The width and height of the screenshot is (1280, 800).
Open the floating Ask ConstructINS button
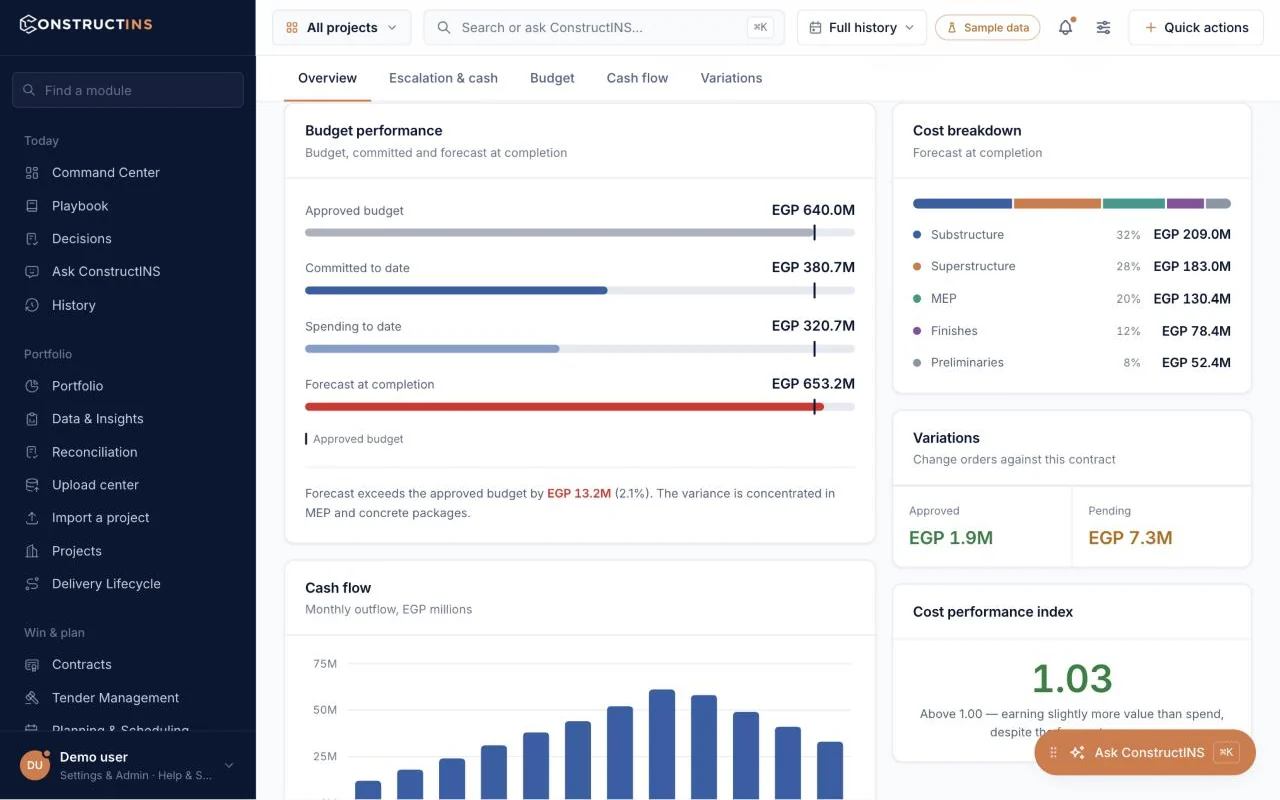pos(1145,752)
